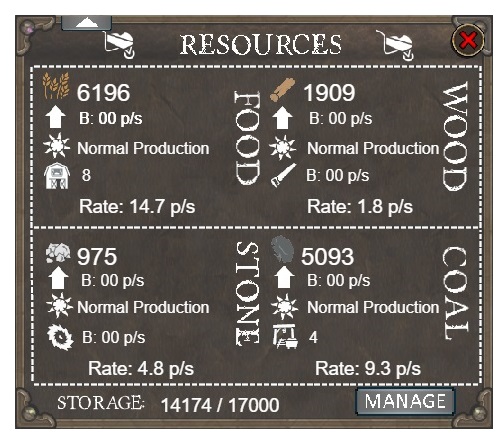This screenshot has width=503, height=442.
Task: Open the MANAGE storage button
Action: tap(405, 401)
